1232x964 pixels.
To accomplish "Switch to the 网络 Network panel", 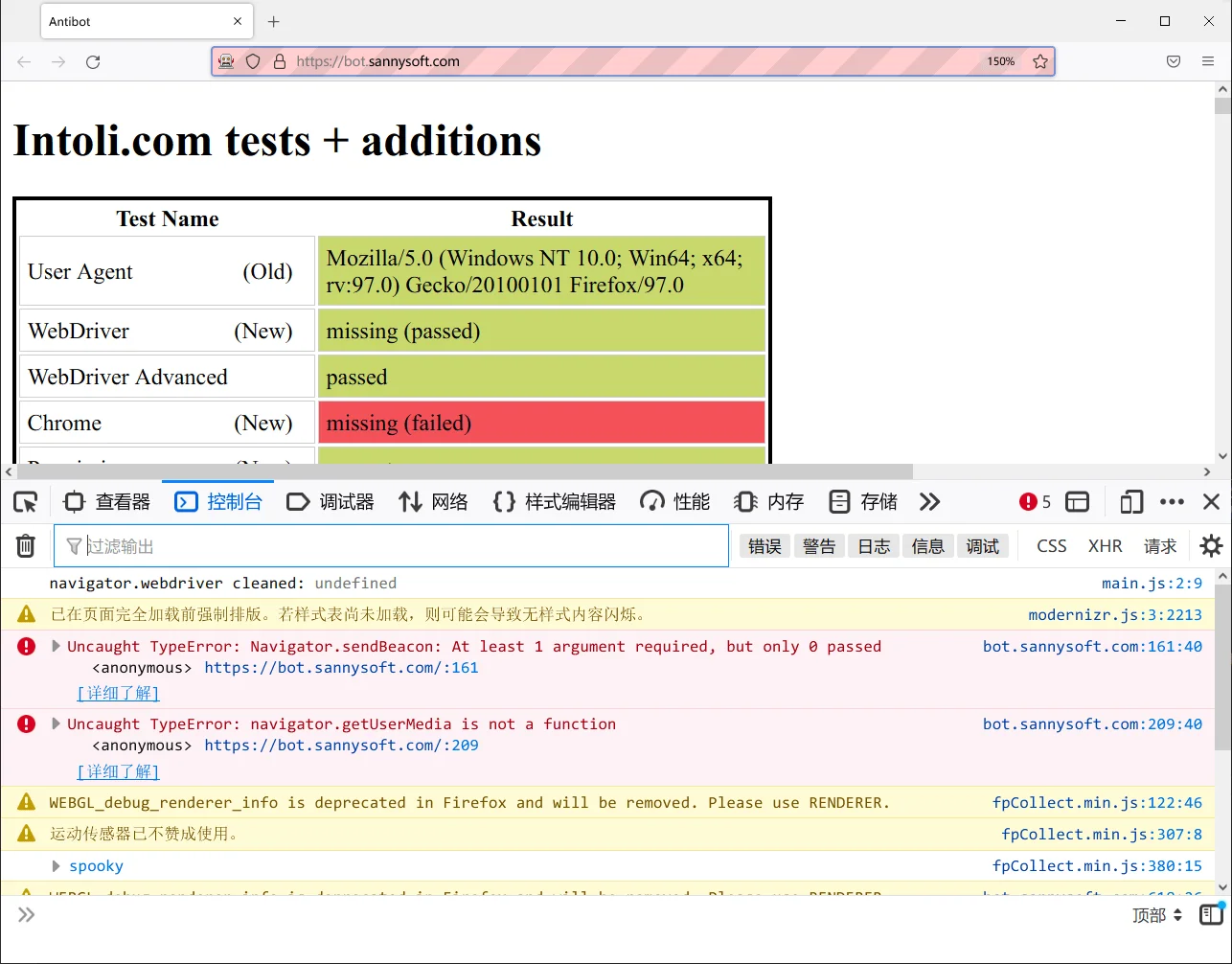I will [433, 501].
